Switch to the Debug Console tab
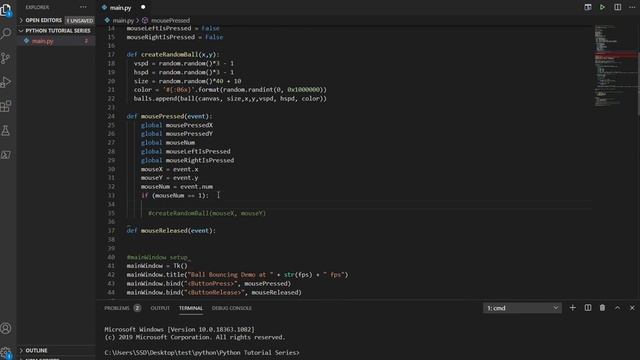 point(231,308)
